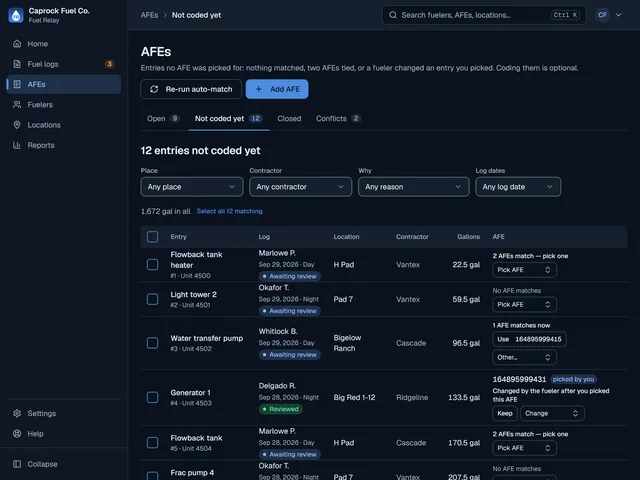Open Fuel logs in the sidebar

(63, 64)
